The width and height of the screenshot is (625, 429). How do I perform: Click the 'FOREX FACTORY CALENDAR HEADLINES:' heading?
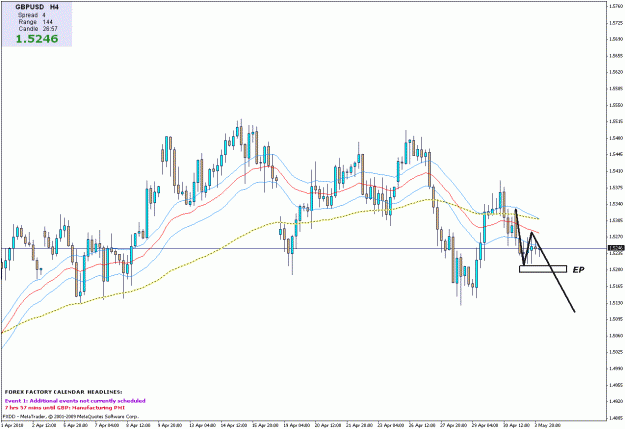click(x=63, y=392)
